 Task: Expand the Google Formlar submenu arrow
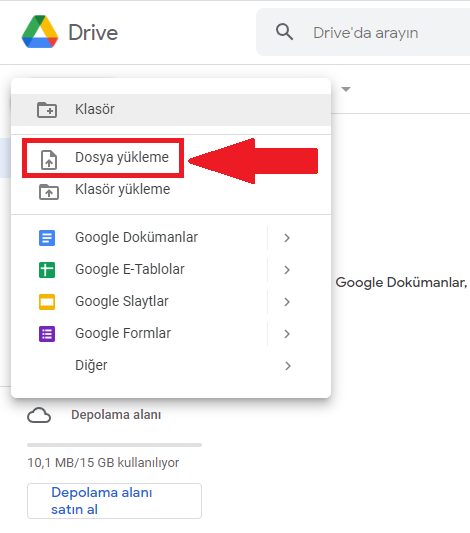click(287, 334)
